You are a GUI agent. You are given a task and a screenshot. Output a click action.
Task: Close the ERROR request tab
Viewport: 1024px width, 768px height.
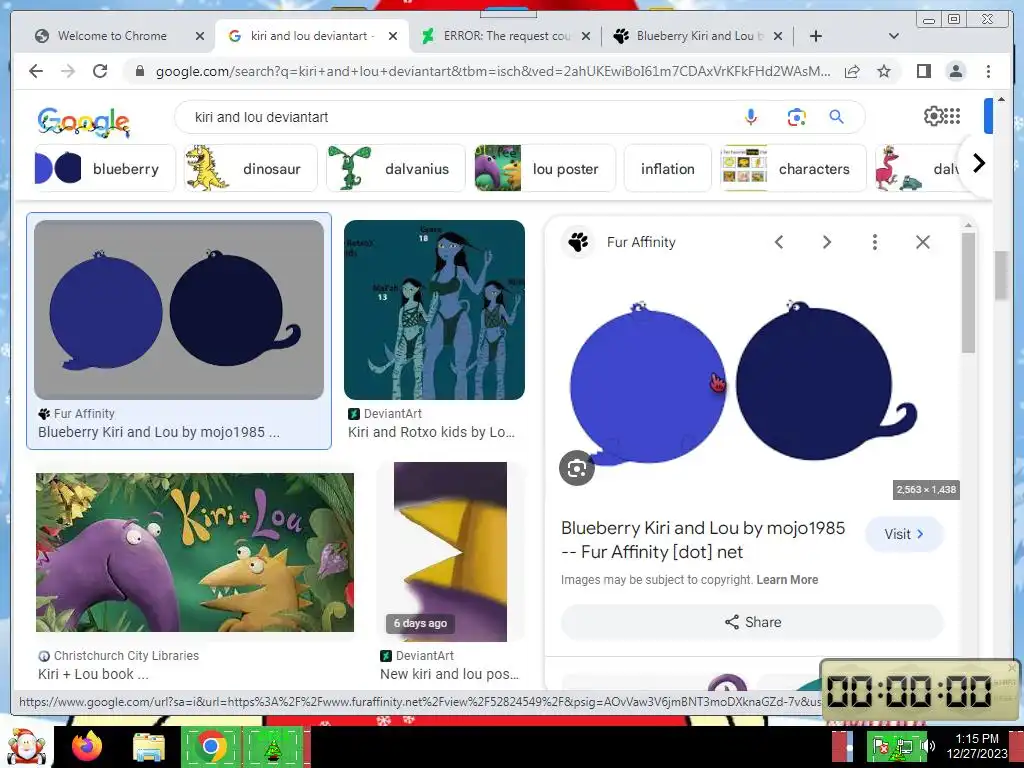[586, 36]
